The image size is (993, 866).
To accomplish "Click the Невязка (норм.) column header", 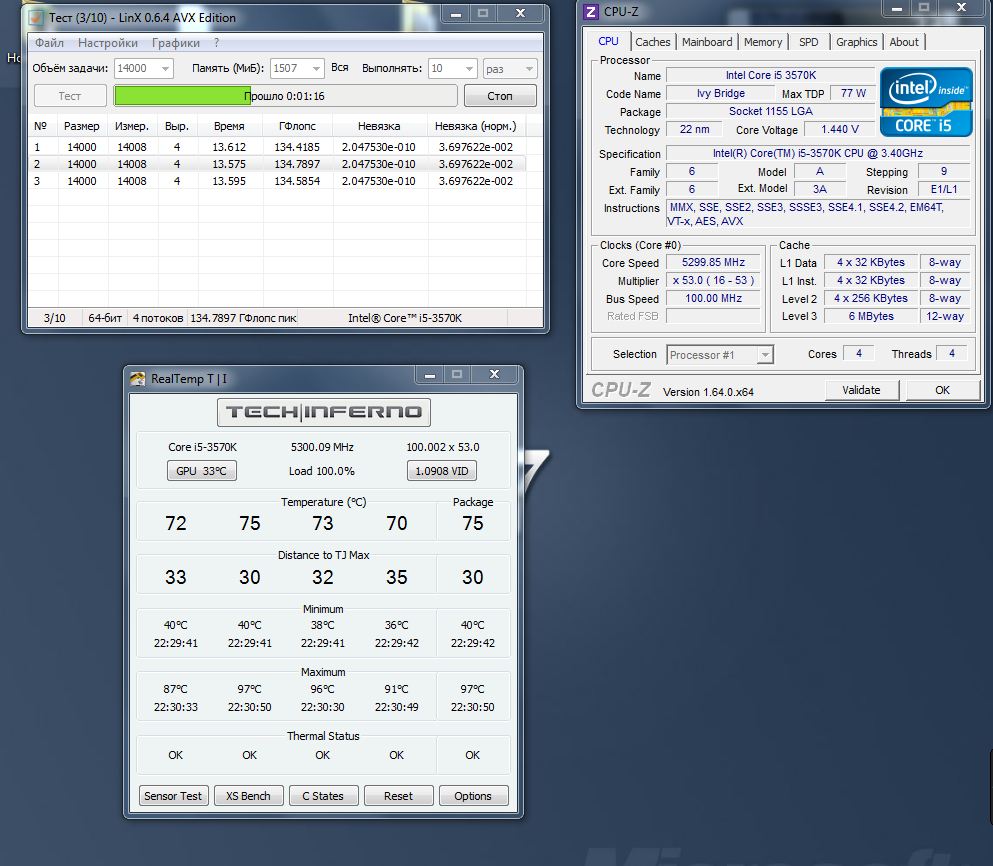I will [x=476, y=126].
